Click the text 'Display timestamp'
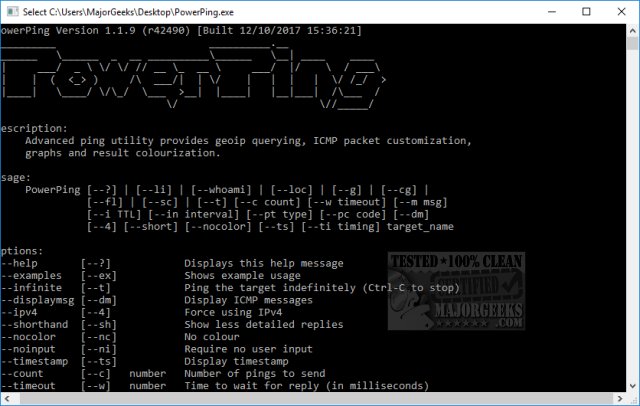 click(236, 361)
